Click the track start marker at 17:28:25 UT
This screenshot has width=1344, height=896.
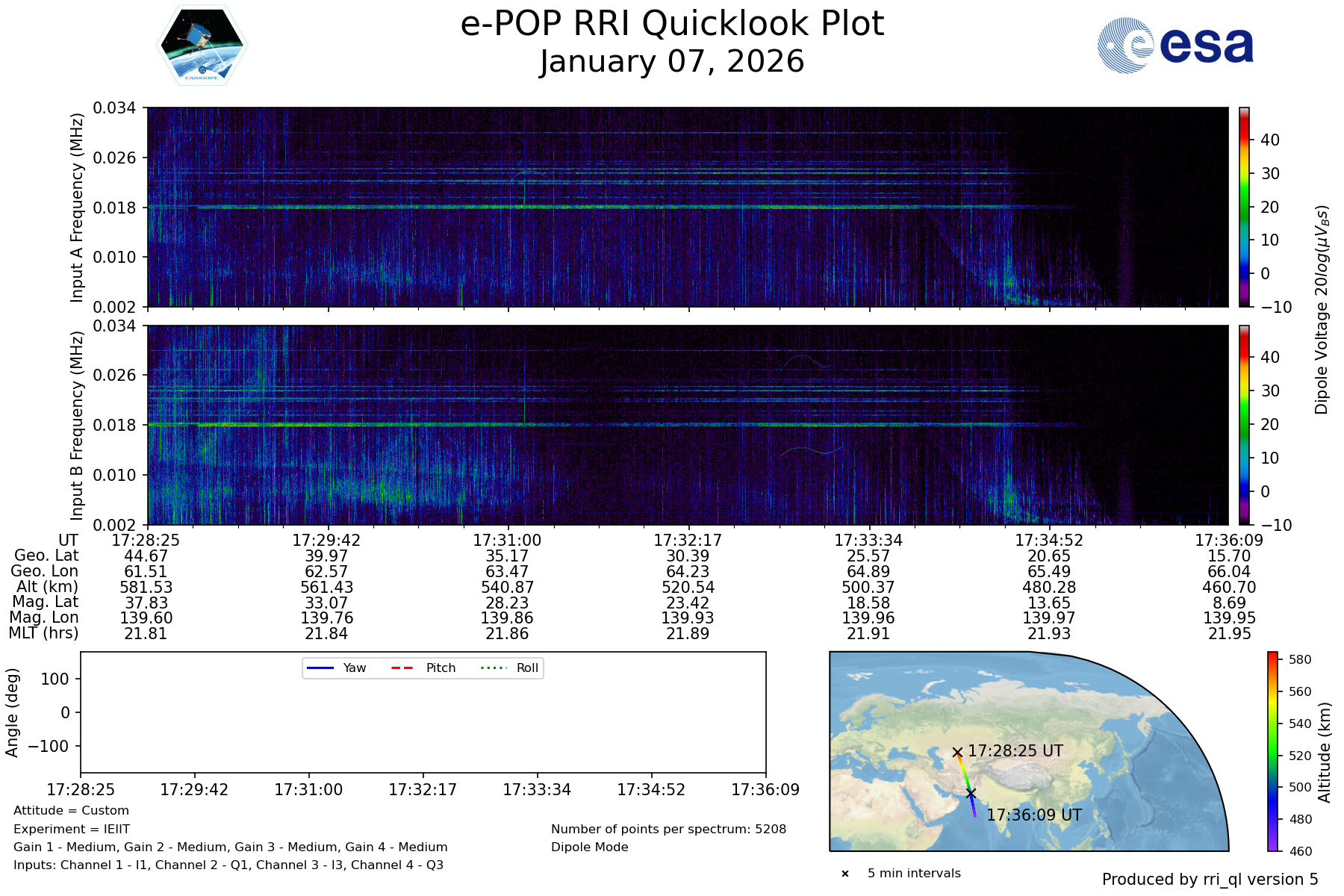(x=957, y=752)
